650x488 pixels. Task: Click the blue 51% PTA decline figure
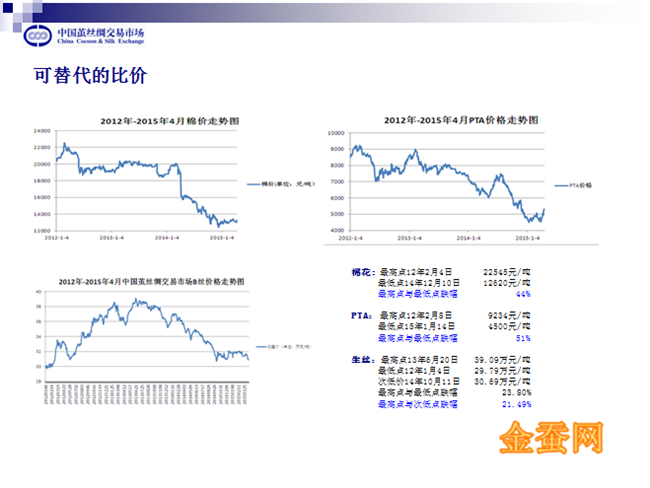[522, 338]
